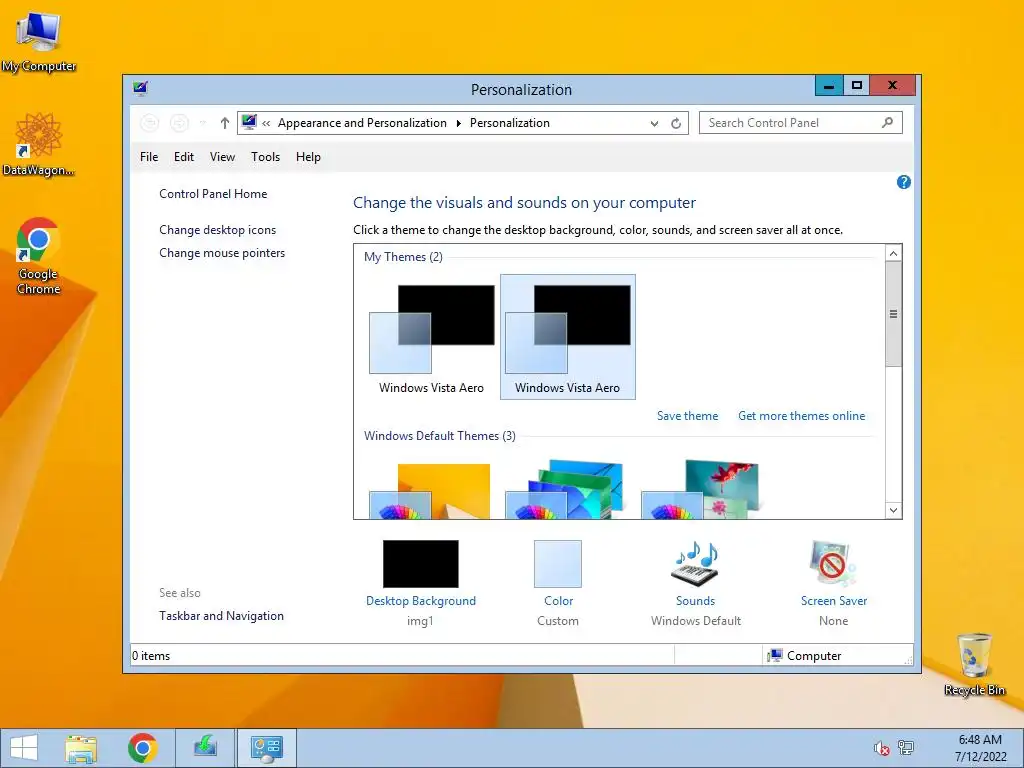Click the Windows Start button
The height and width of the screenshot is (768, 1024).
[24, 748]
